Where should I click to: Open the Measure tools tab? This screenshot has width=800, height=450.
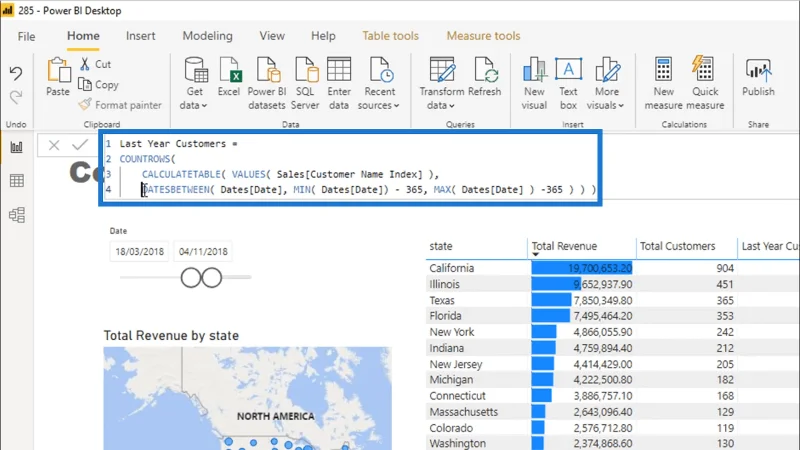click(483, 36)
